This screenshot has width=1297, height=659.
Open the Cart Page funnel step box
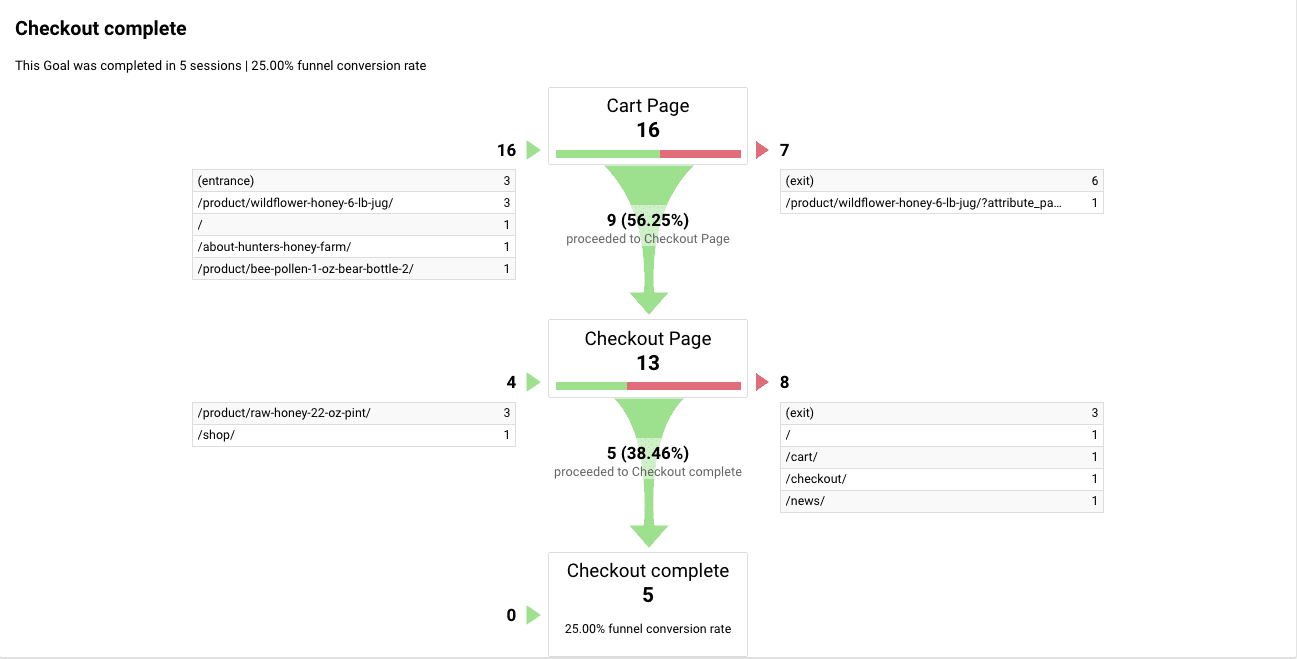point(648,126)
